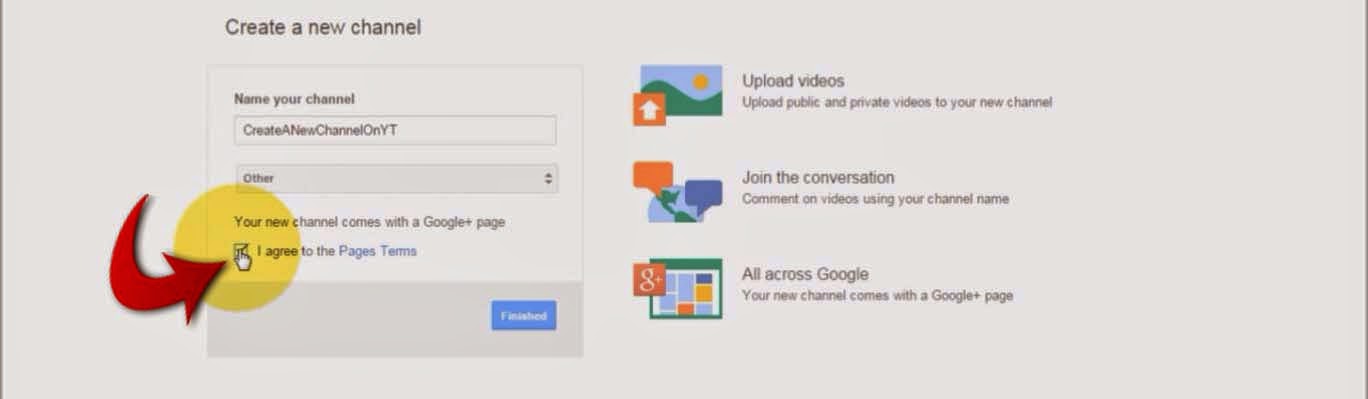
Task: Click 'Comment on videos using your channel name' text
Action: [x=875, y=199]
